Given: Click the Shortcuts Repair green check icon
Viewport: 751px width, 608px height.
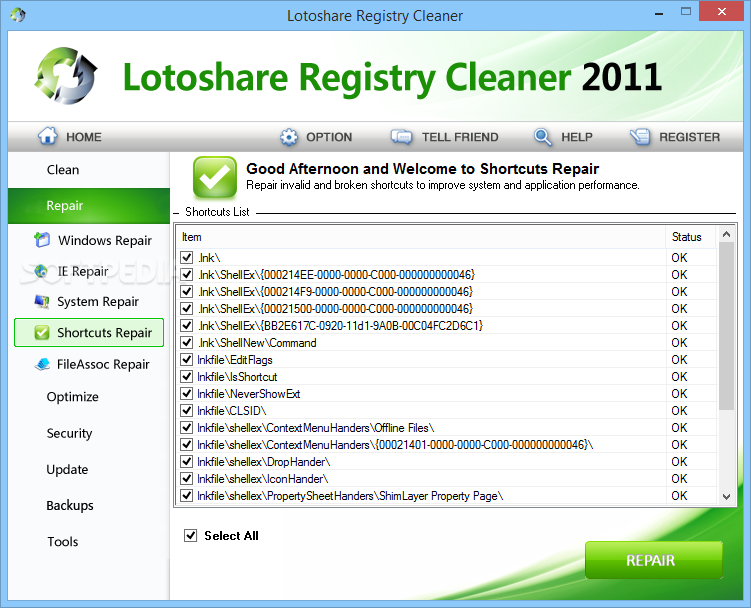Looking at the screenshot, I should pyautogui.click(x=42, y=333).
